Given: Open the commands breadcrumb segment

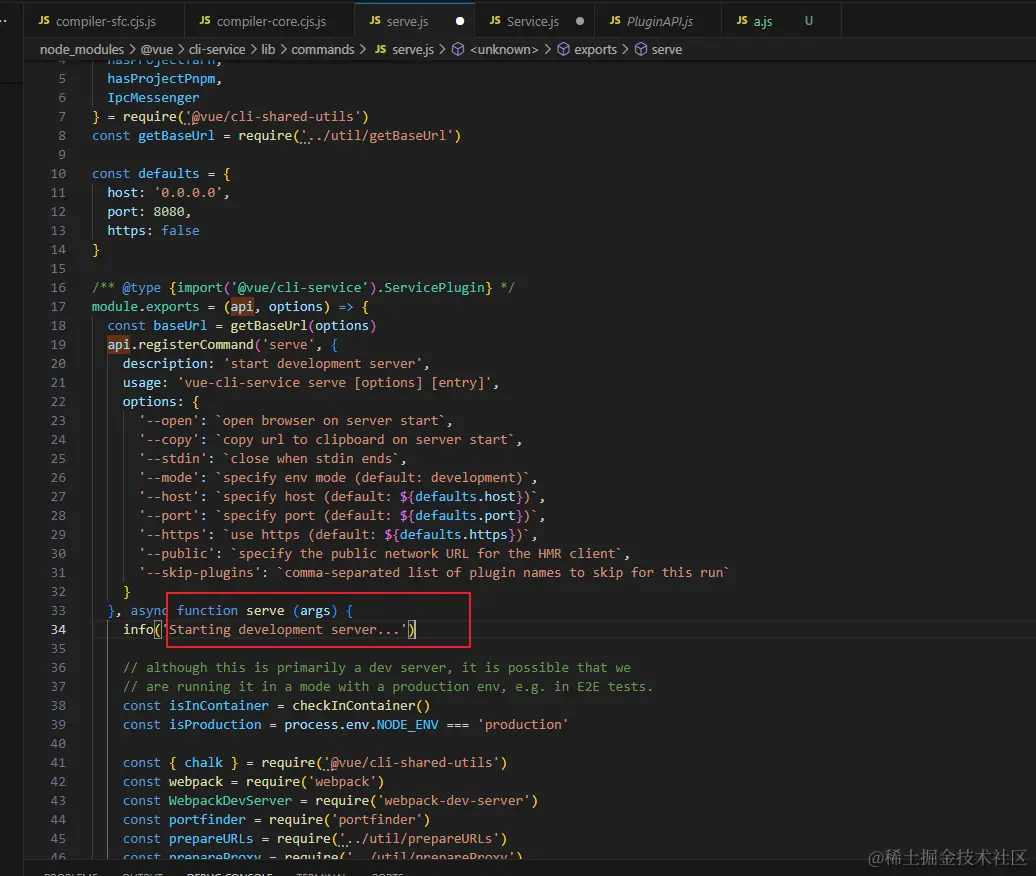Looking at the screenshot, I should click(322, 50).
